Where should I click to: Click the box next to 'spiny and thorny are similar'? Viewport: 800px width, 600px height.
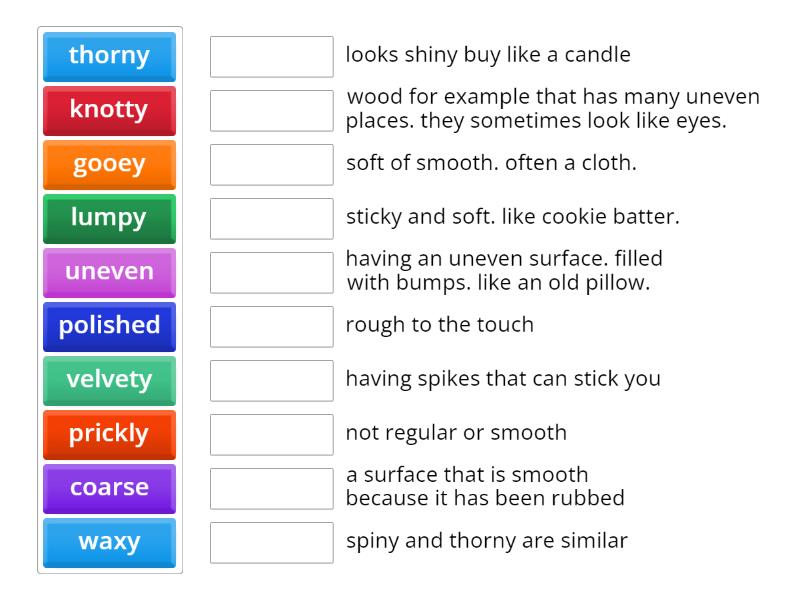tap(272, 542)
